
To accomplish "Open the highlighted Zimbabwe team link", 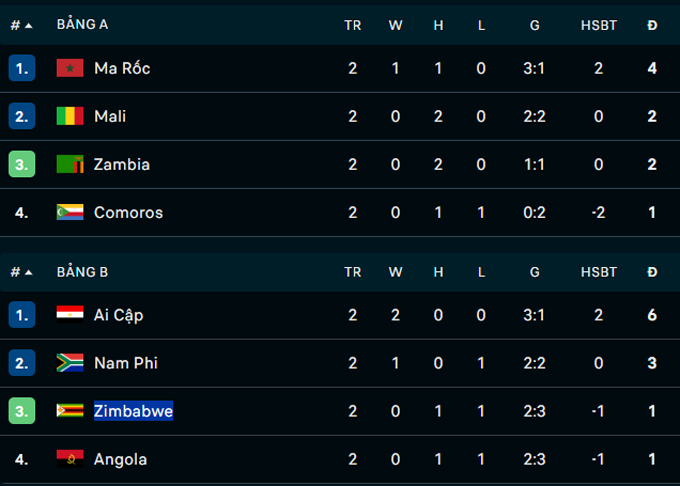I will pyautogui.click(x=133, y=411).
